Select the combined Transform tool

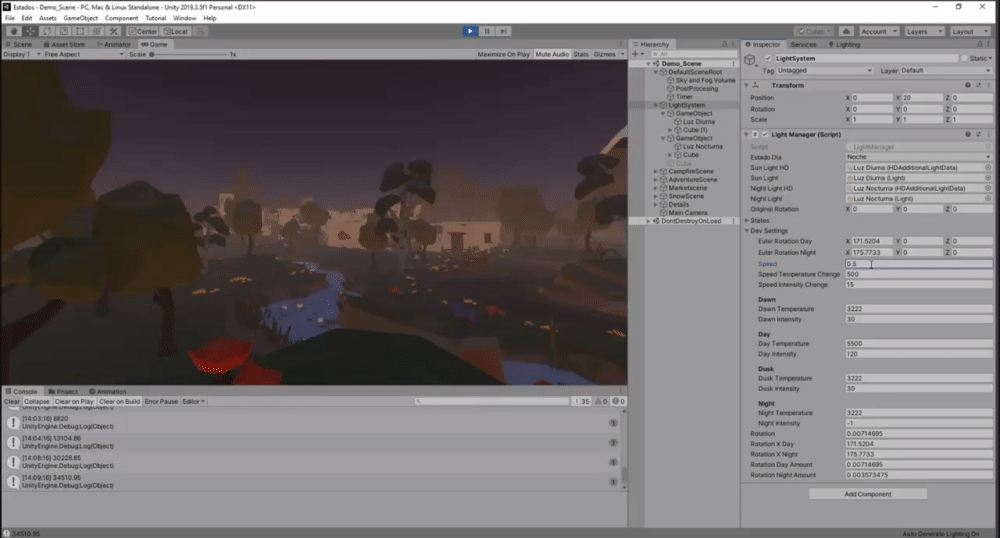pos(96,31)
